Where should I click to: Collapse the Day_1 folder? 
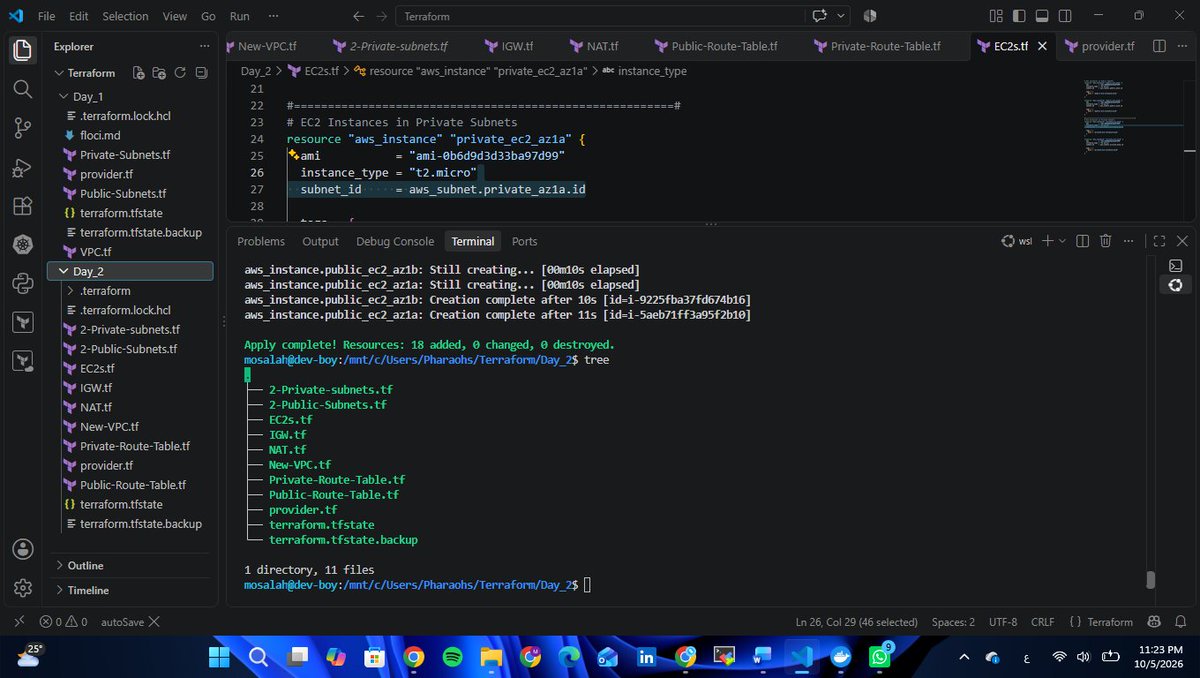click(x=65, y=96)
